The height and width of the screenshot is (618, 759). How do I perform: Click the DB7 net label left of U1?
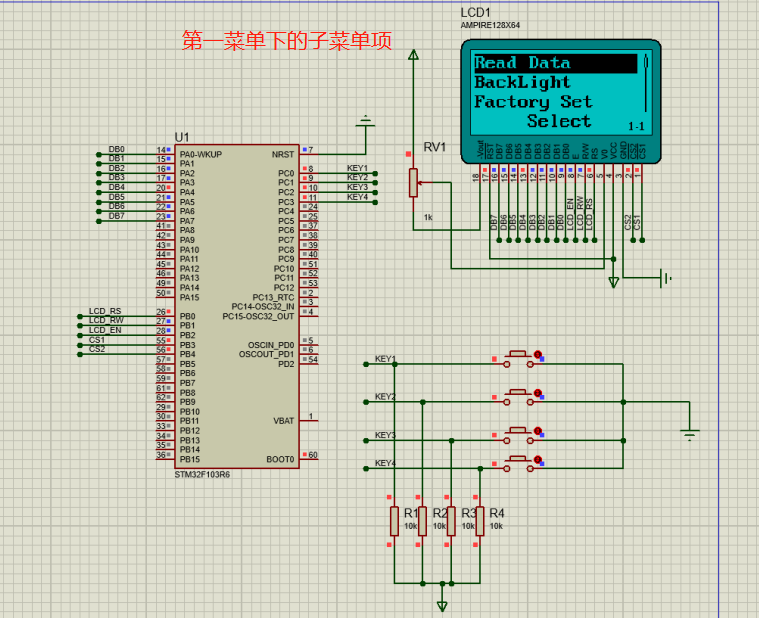pos(117,216)
